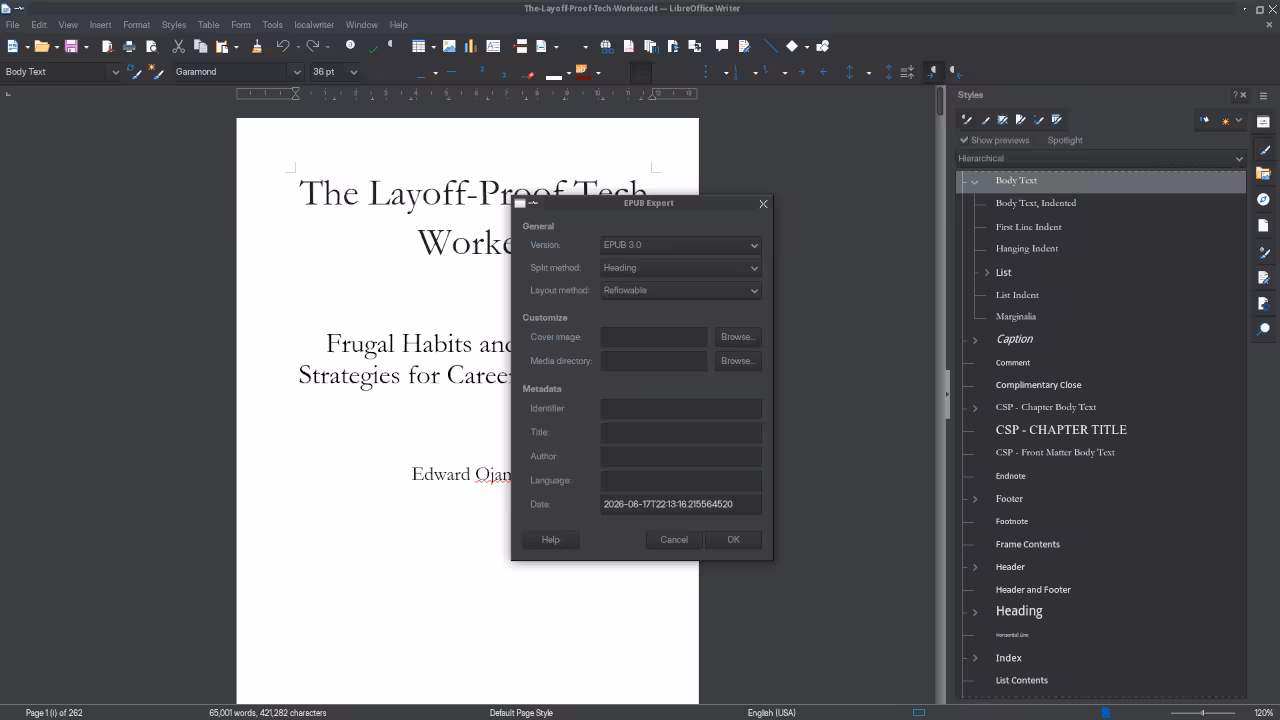Click the Copy icon in toolbar
Screen dimensions: 1280x720
200,46
